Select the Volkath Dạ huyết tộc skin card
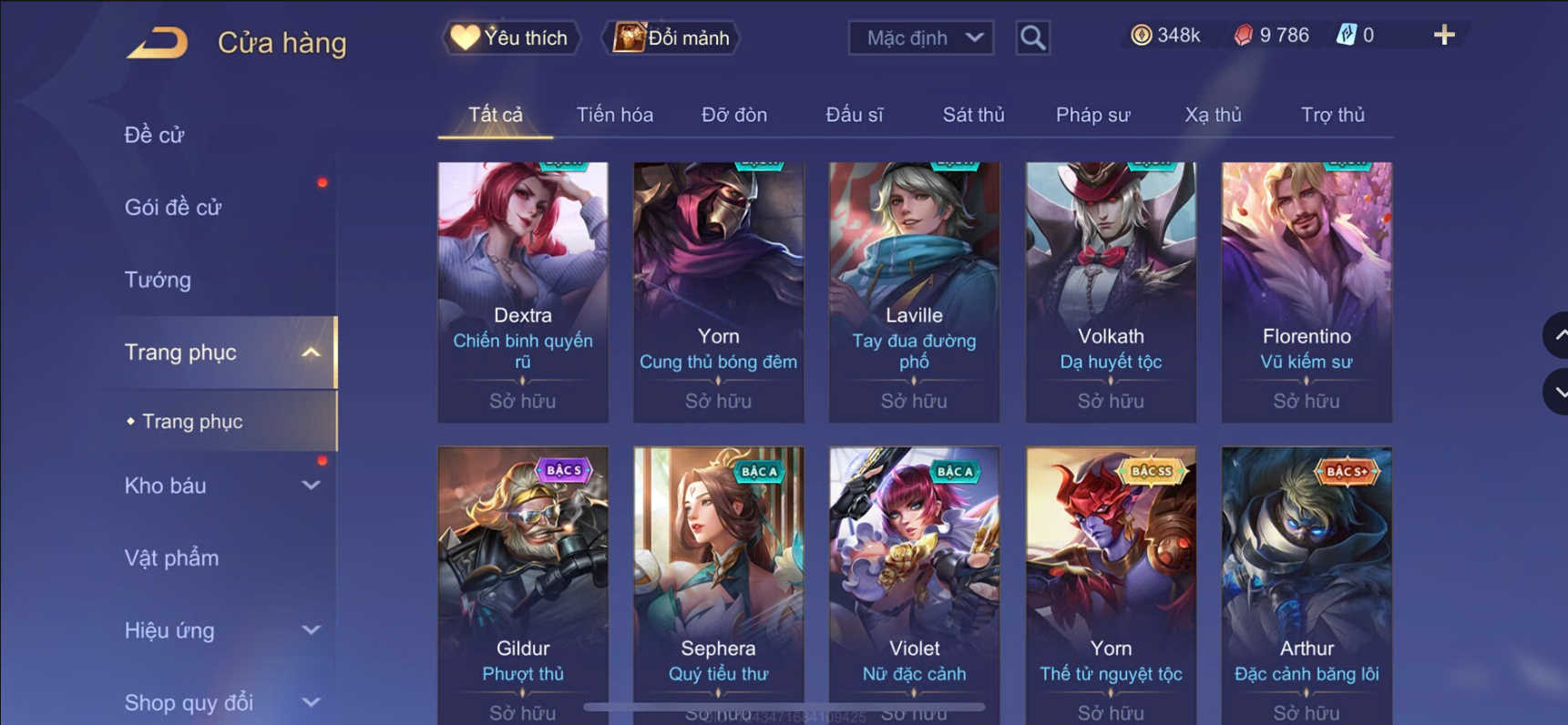Image resolution: width=1568 pixels, height=725 pixels. (x=1111, y=292)
